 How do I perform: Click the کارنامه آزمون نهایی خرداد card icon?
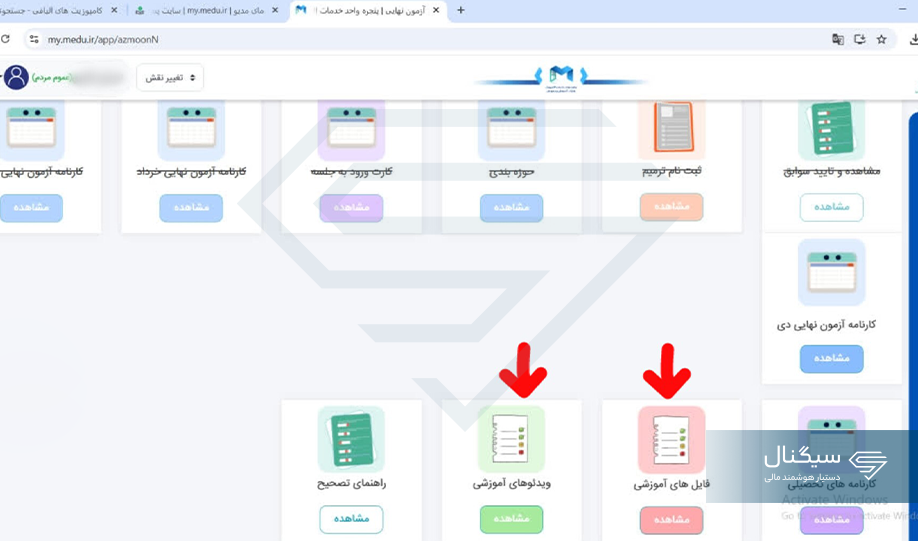pyautogui.click(x=191, y=129)
